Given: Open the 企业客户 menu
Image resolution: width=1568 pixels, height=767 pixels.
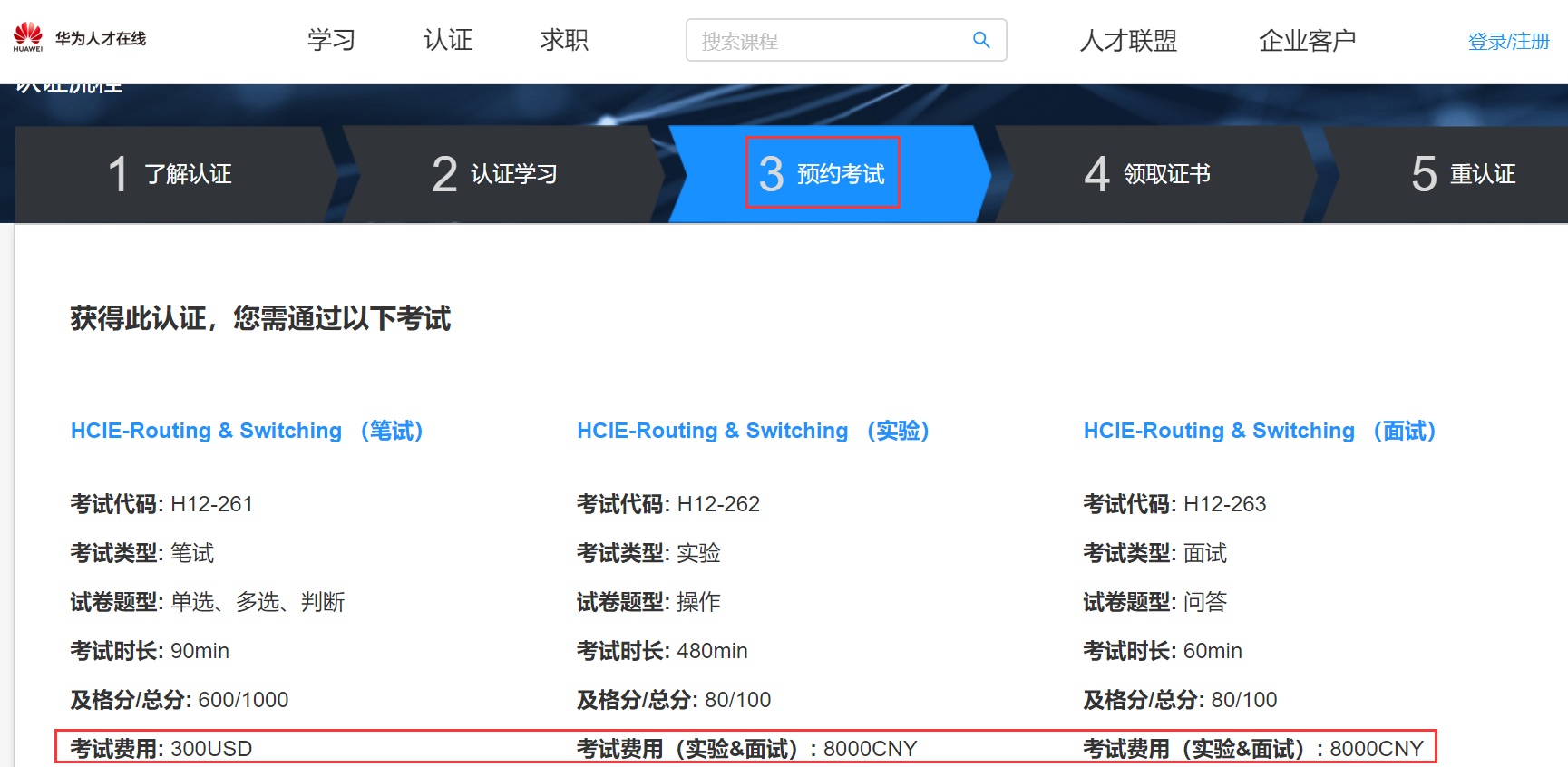Looking at the screenshot, I should [1307, 41].
